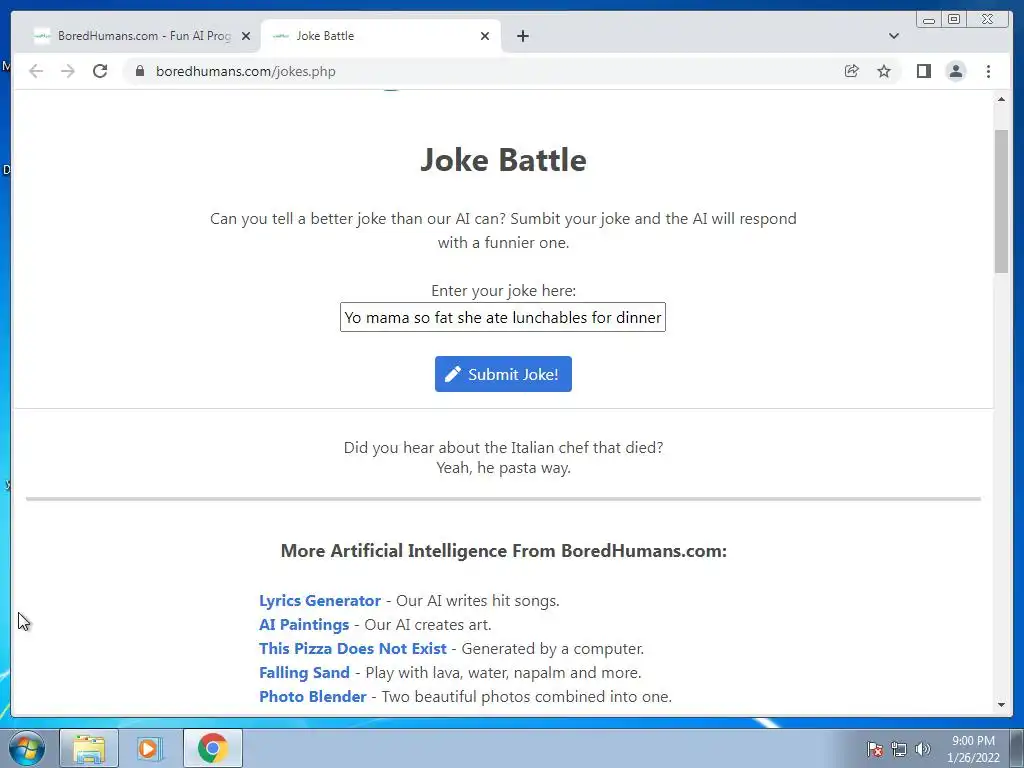Open the browser side panel
The height and width of the screenshot is (768, 1024).
pos(923,71)
